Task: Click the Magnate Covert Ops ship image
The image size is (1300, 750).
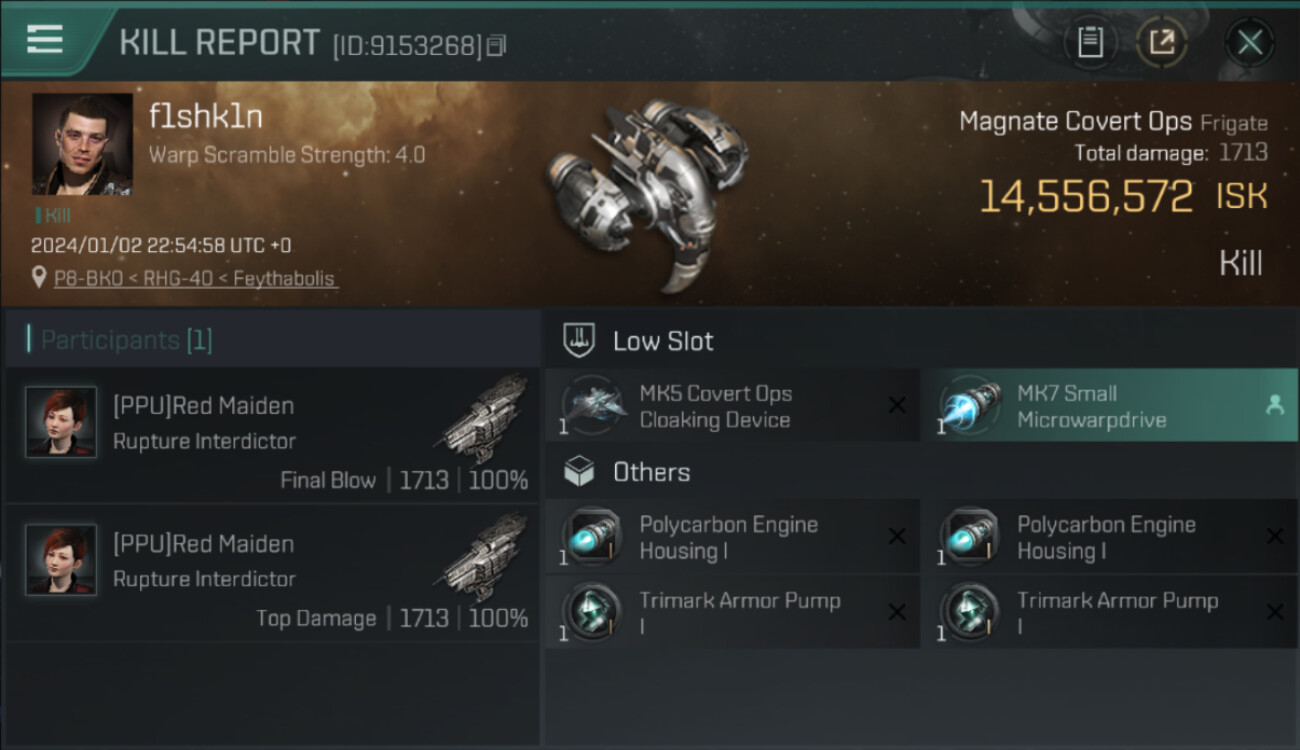Action: point(648,190)
